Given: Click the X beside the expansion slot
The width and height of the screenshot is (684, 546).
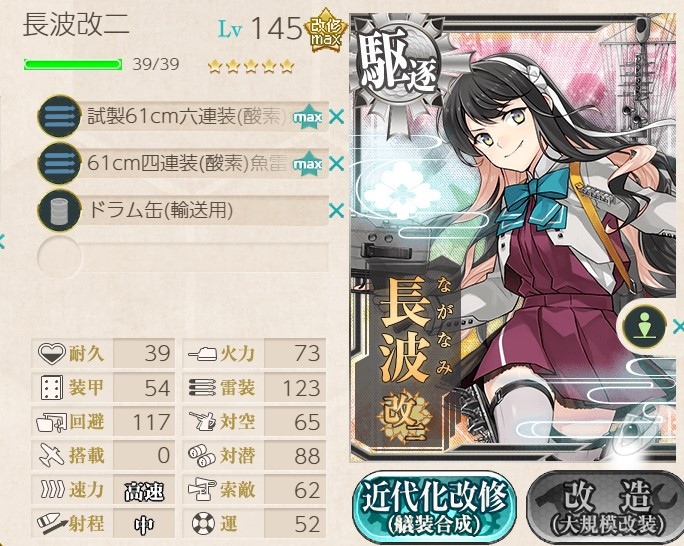Looking at the screenshot, I should tap(678, 326).
